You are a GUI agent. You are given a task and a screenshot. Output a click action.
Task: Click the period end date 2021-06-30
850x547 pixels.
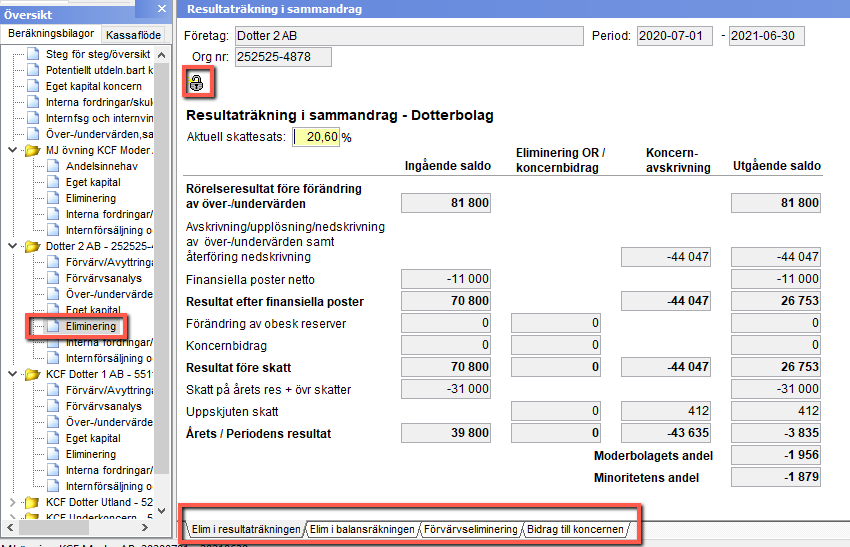[767, 36]
